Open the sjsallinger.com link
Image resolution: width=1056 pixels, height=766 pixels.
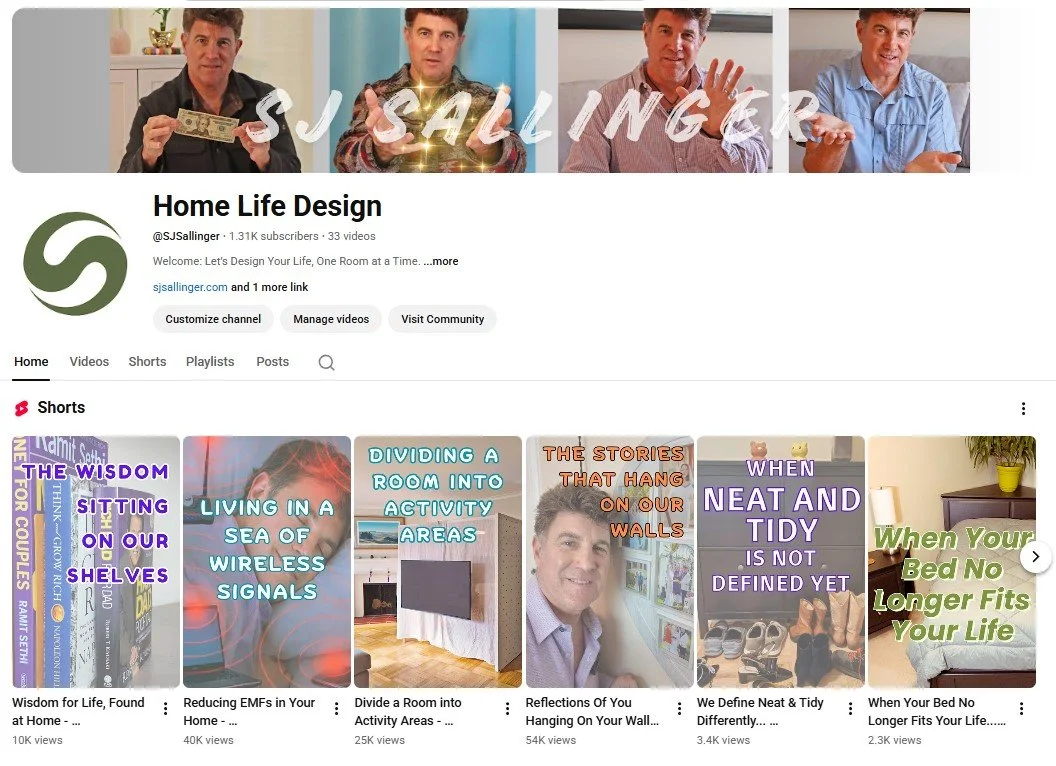coord(190,287)
